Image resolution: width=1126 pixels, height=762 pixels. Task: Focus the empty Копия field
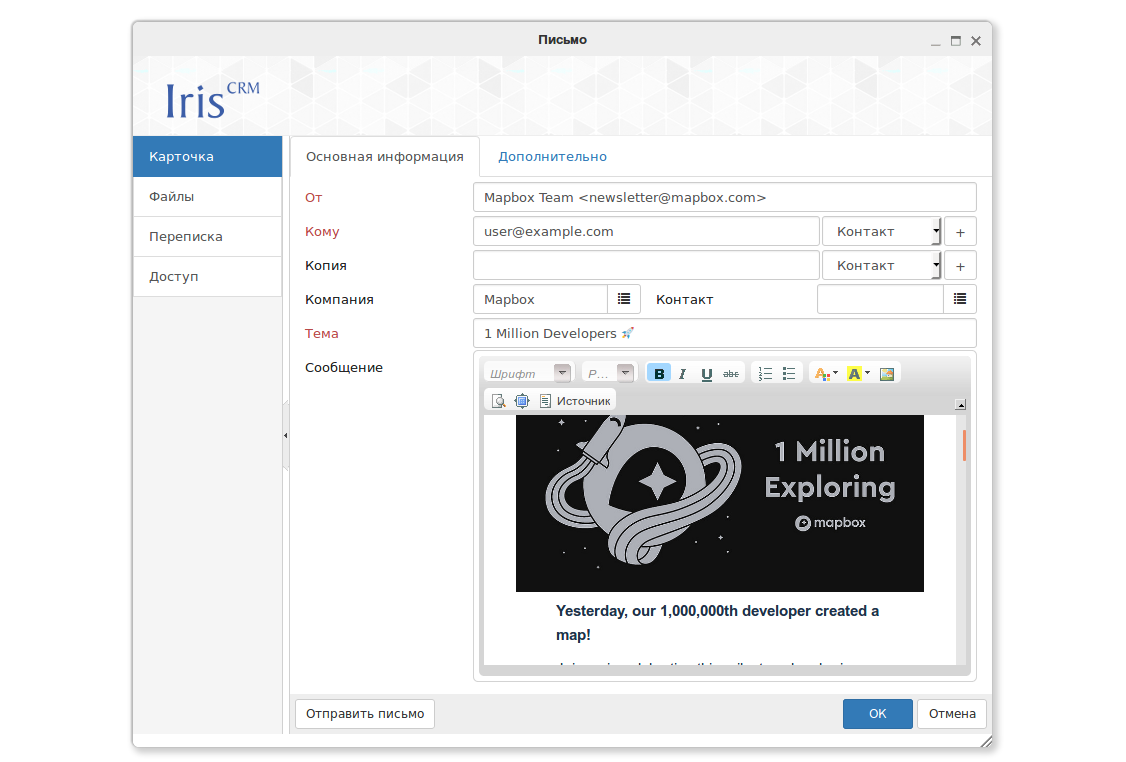646,266
